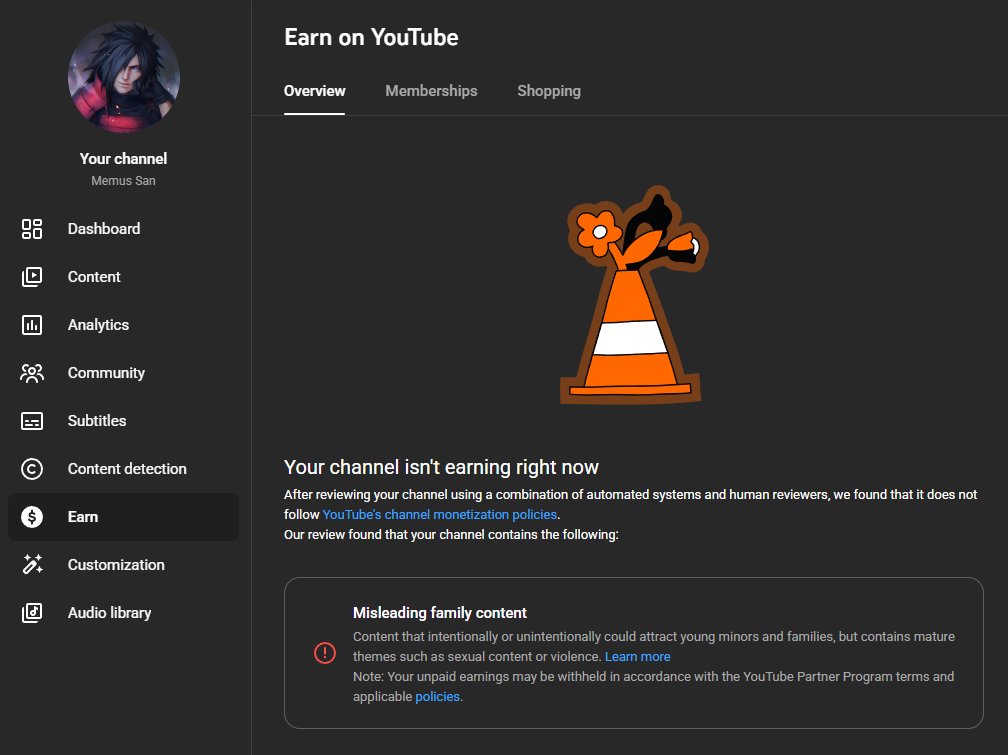
Task: Click the Learn more link
Action: click(x=638, y=657)
